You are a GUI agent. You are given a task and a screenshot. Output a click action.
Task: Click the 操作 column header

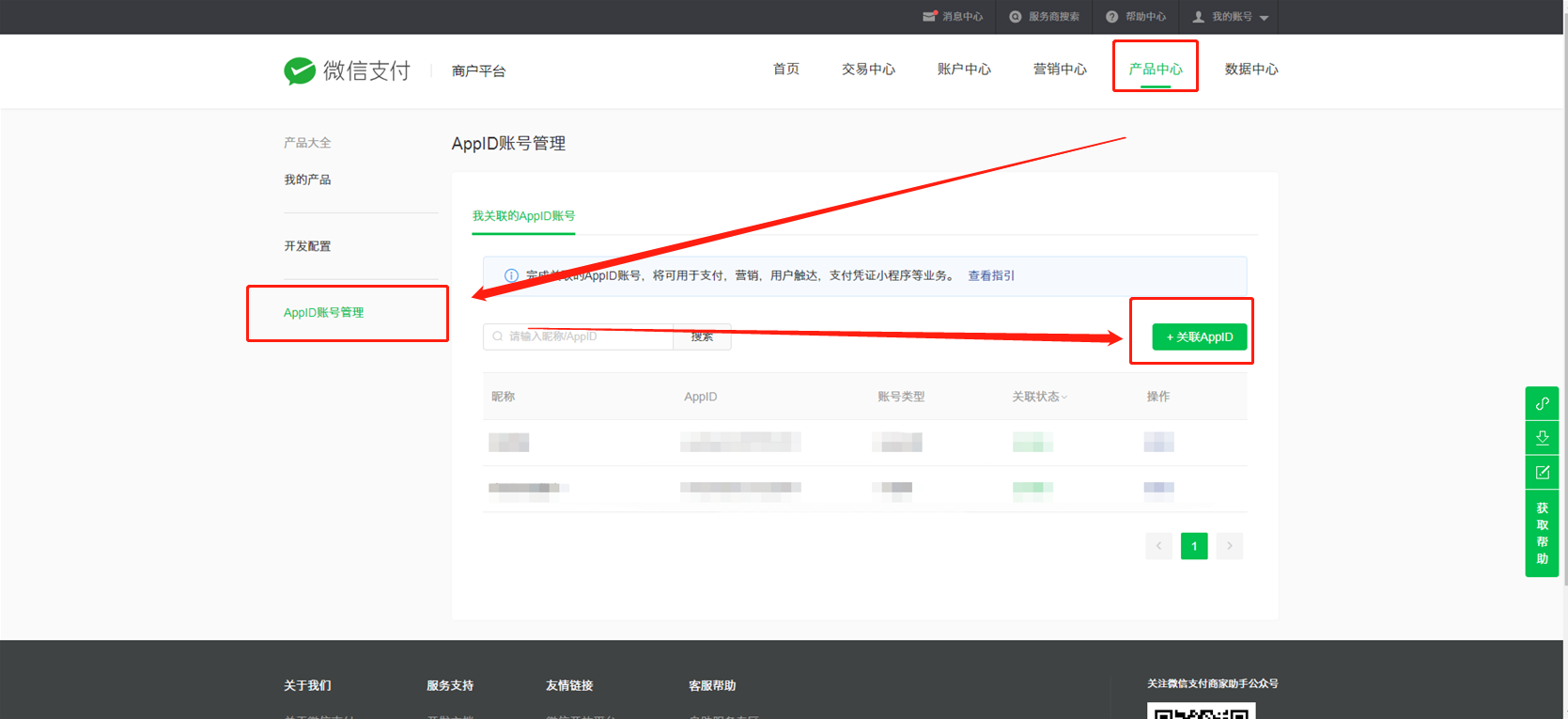pos(1158,397)
